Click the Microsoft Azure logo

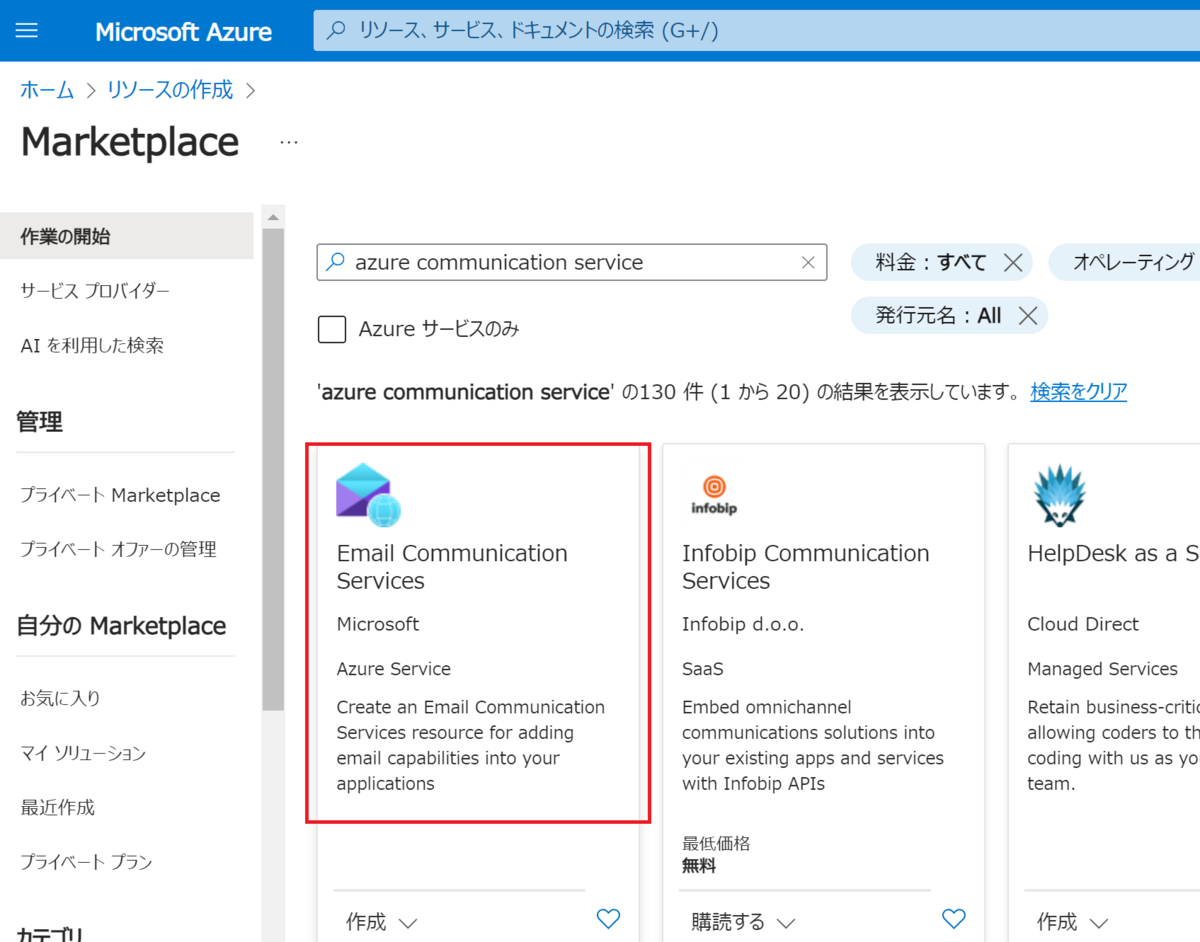(183, 31)
